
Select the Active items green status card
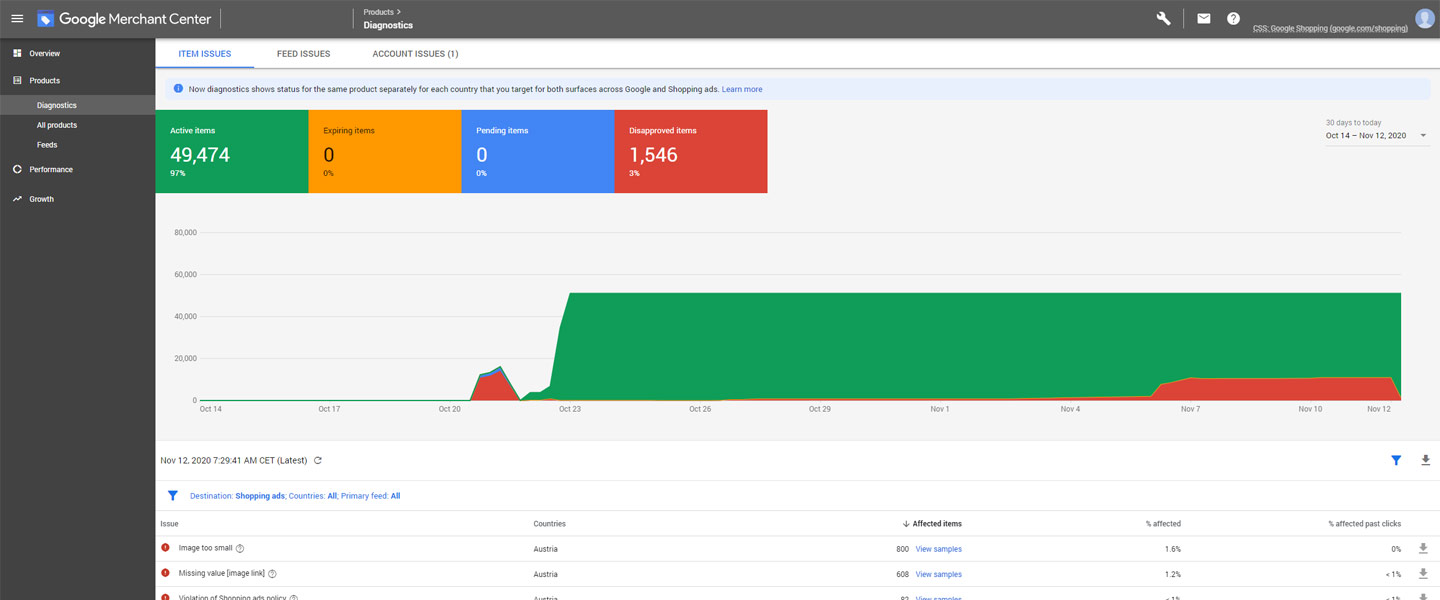point(230,151)
